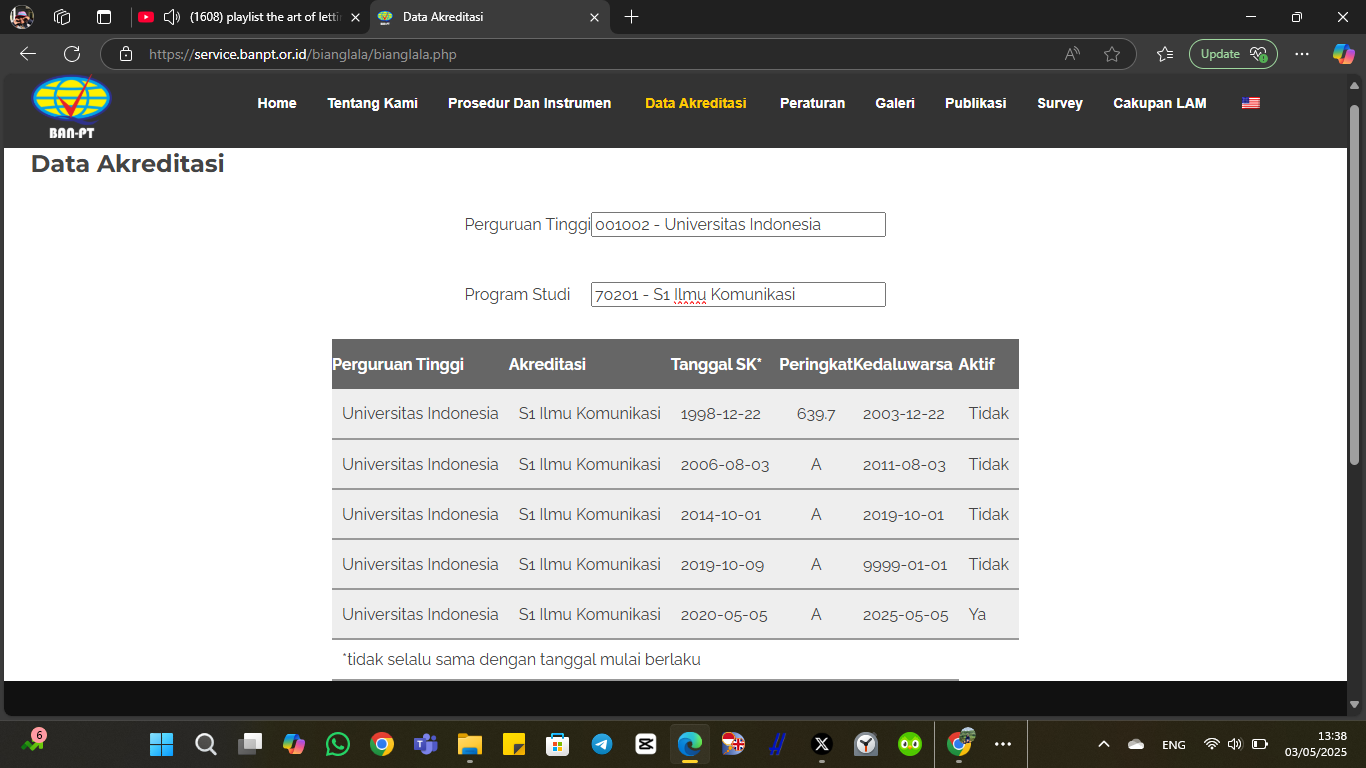Click the Program Studi input field
The width and height of the screenshot is (1366, 768).
(x=738, y=294)
